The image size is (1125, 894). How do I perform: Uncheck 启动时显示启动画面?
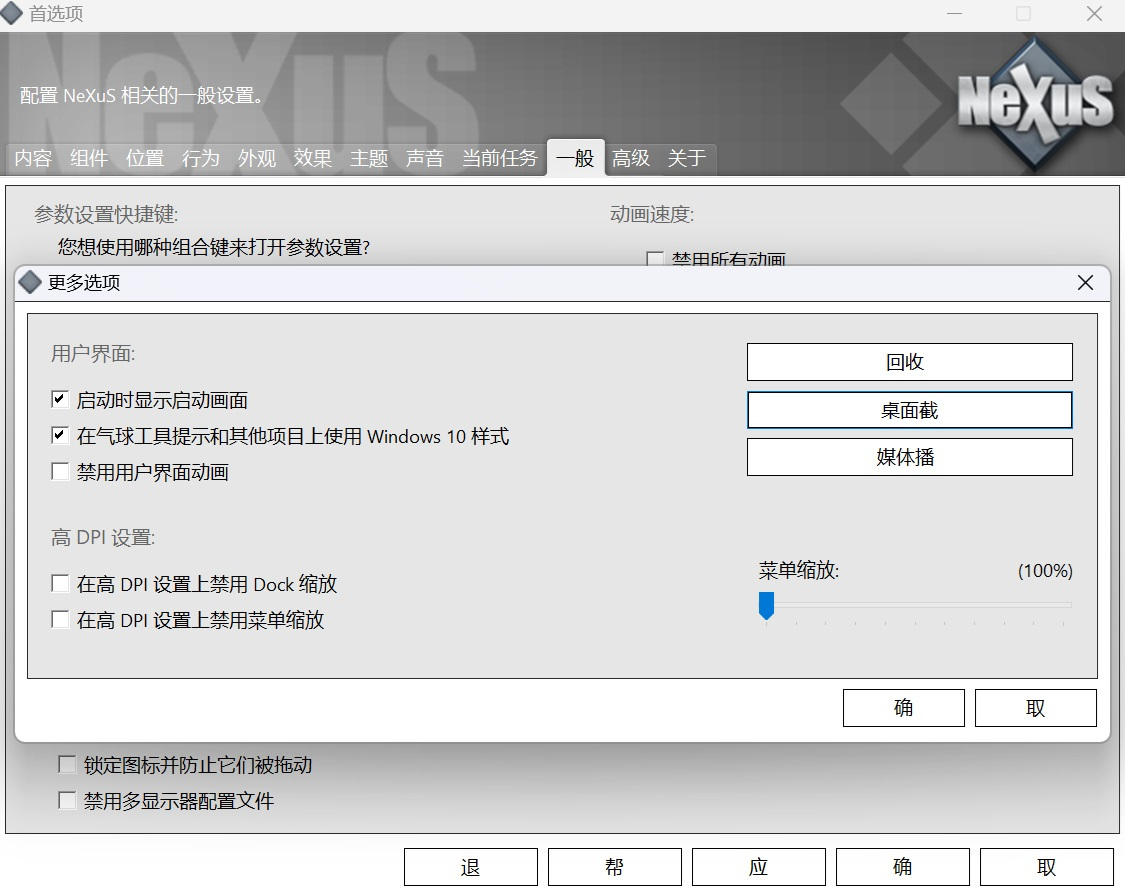tap(60, 401)
